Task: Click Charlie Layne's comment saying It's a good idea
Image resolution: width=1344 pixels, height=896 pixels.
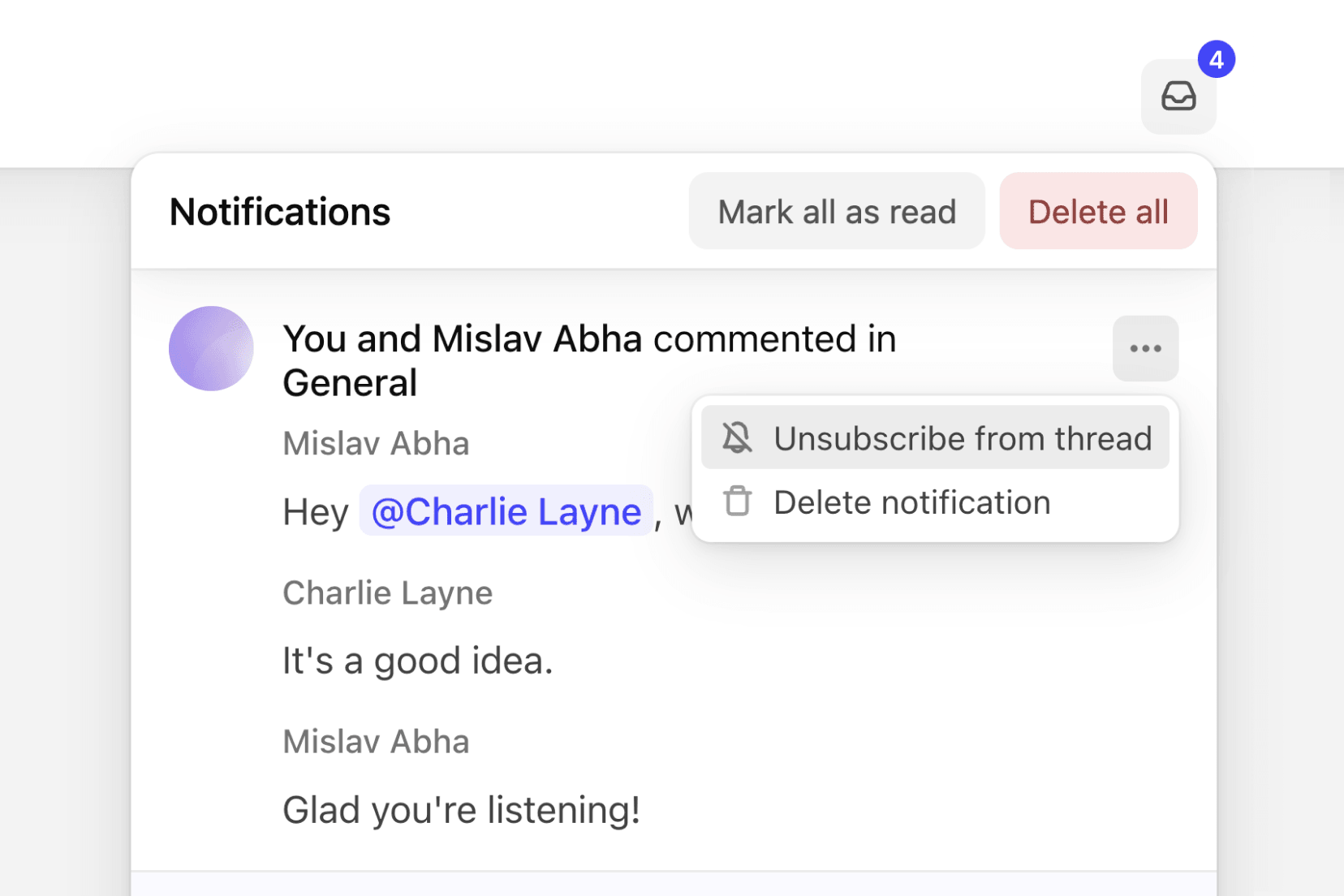Action: coord(416,660)
